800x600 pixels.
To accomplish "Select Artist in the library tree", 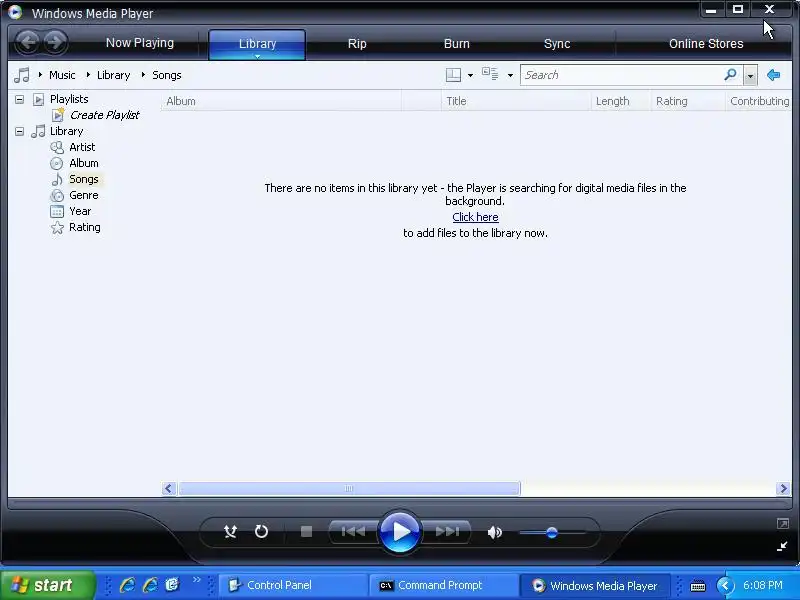I will [82, 147].
